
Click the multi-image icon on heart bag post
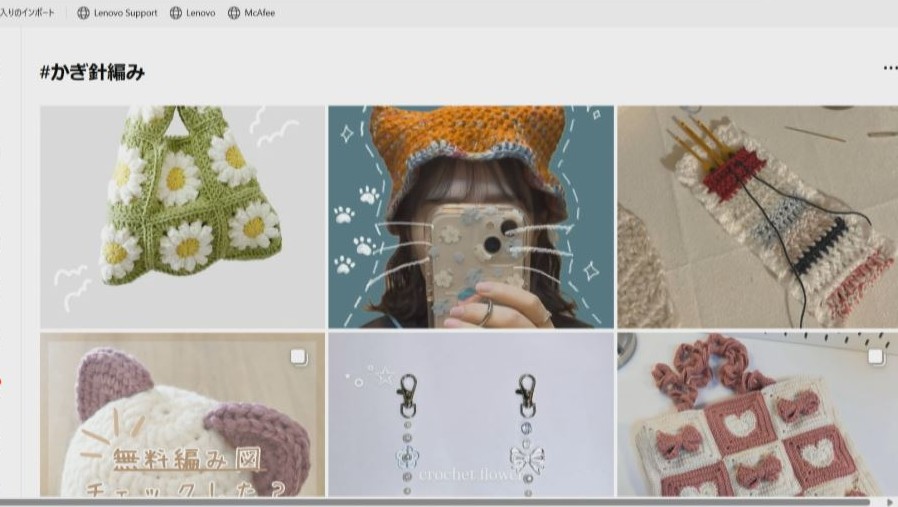point(876,356)
